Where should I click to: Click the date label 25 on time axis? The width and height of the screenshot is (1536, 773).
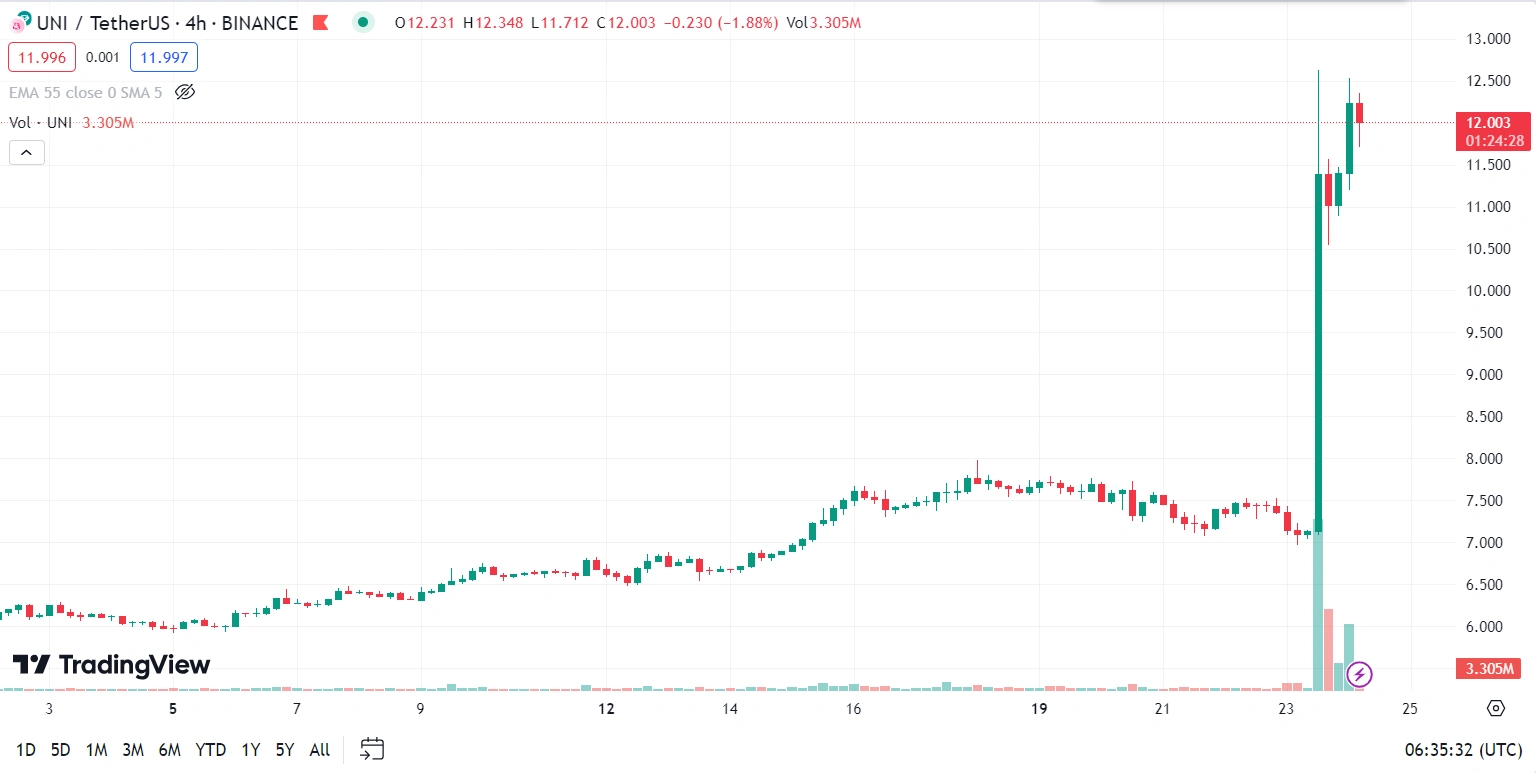click(1410, 709)
